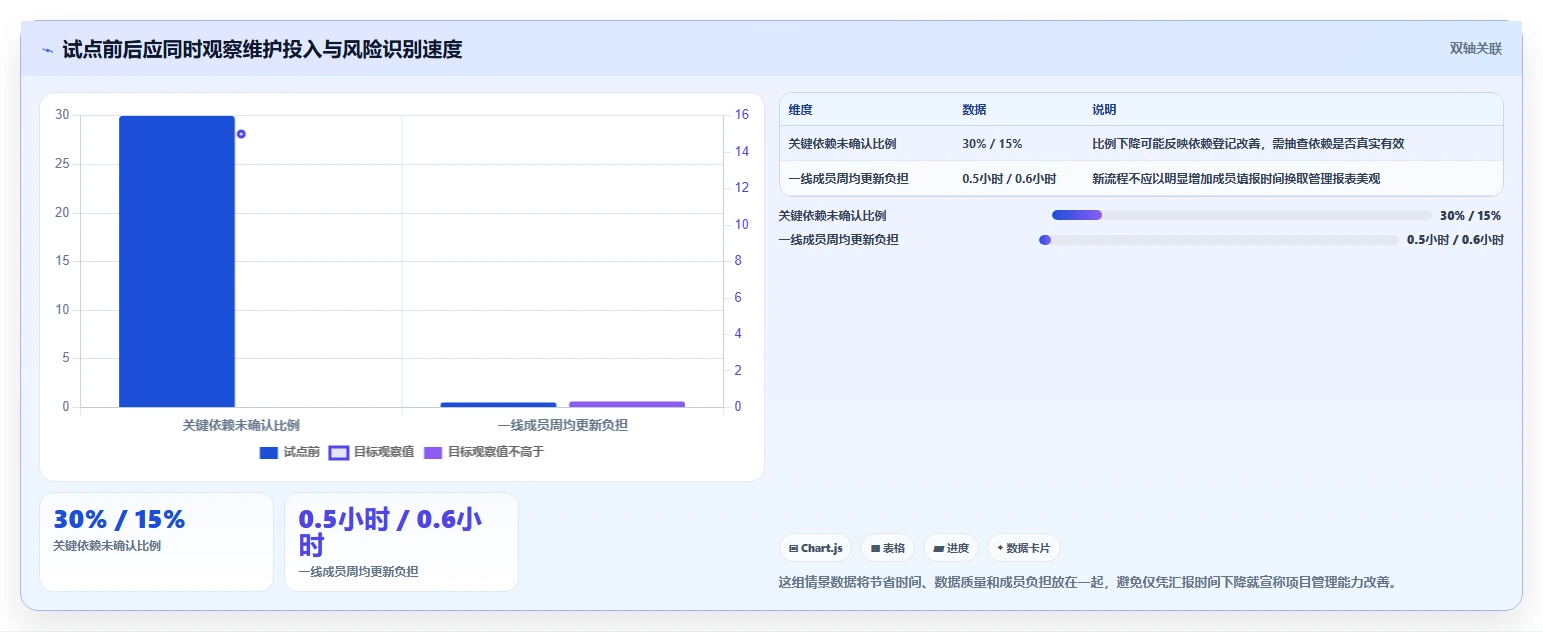Click the lightning icon beside the title
1543x632 pixels.
[x=47, y=50]
